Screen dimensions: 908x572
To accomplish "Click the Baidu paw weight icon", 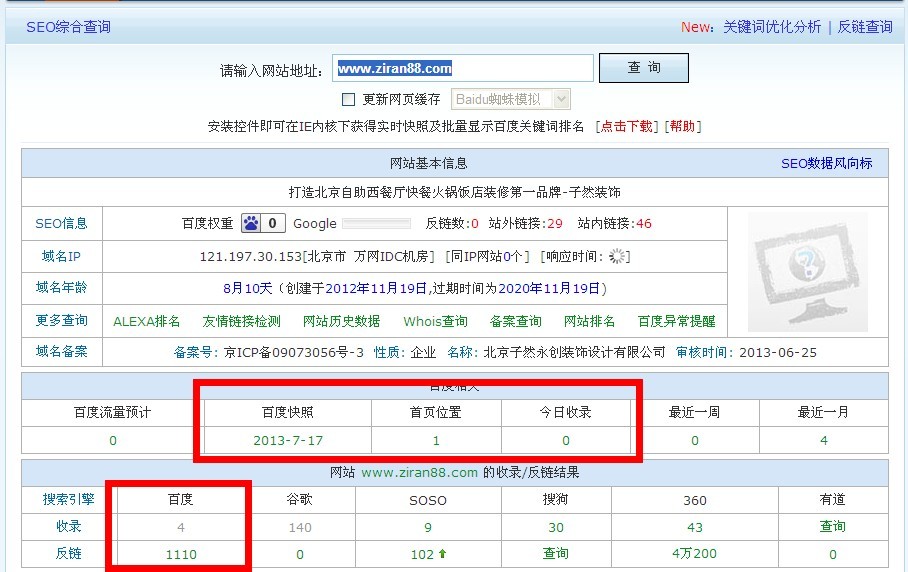I will 251,223.
